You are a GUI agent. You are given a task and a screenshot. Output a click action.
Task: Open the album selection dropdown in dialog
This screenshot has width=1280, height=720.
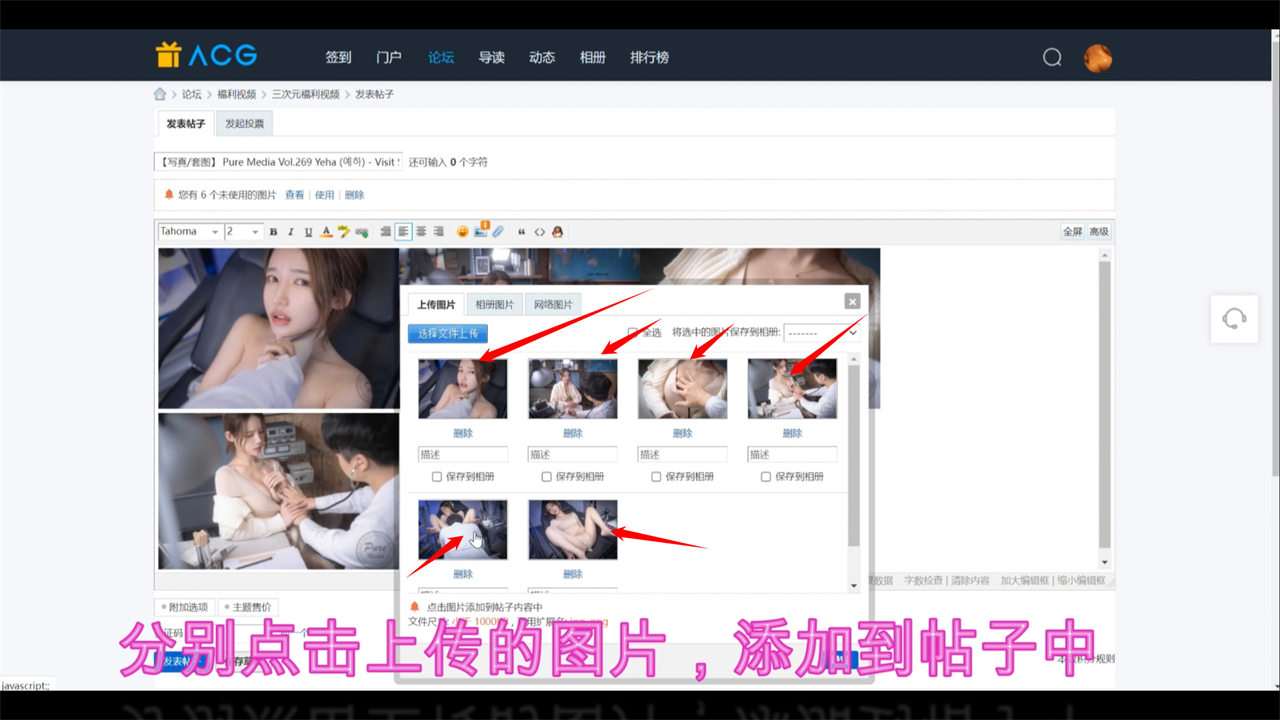[x=821, y=333]
